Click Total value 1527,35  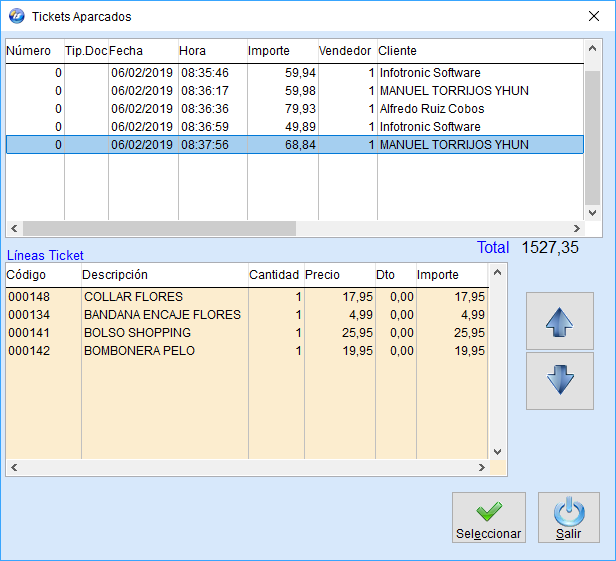coord(550,248)
